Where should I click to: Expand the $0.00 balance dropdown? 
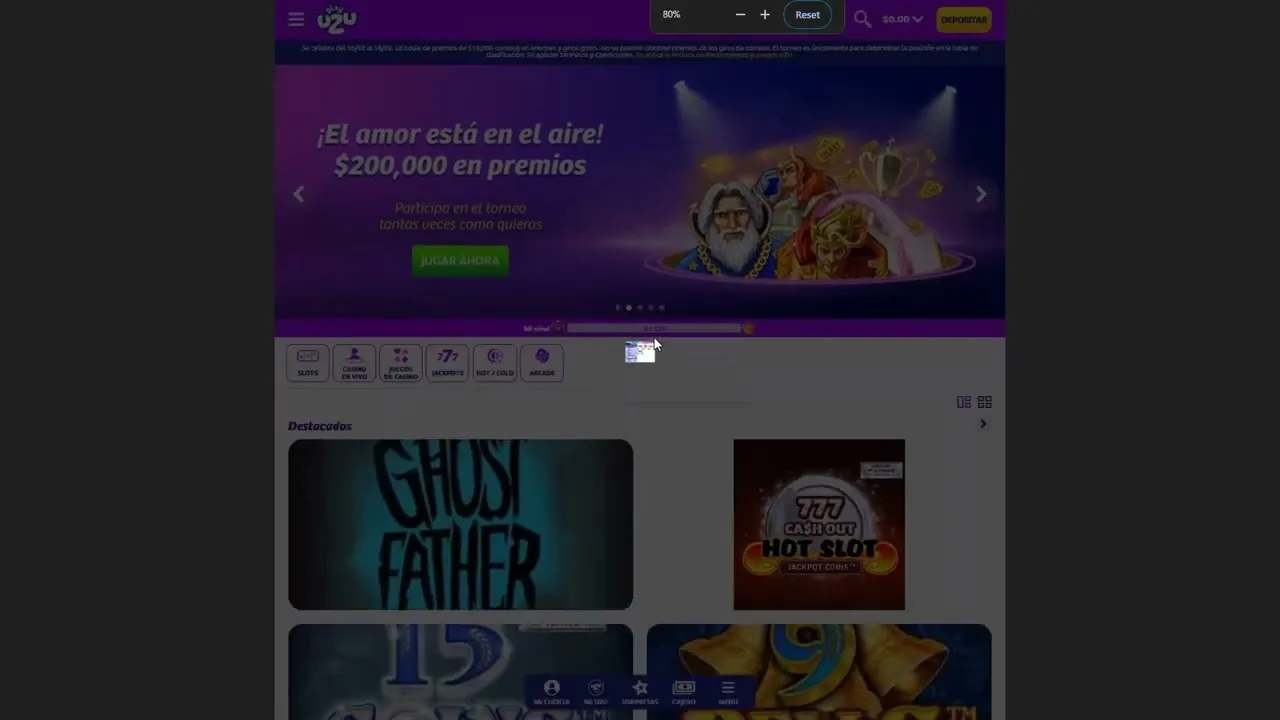click(x=902, y=19)
